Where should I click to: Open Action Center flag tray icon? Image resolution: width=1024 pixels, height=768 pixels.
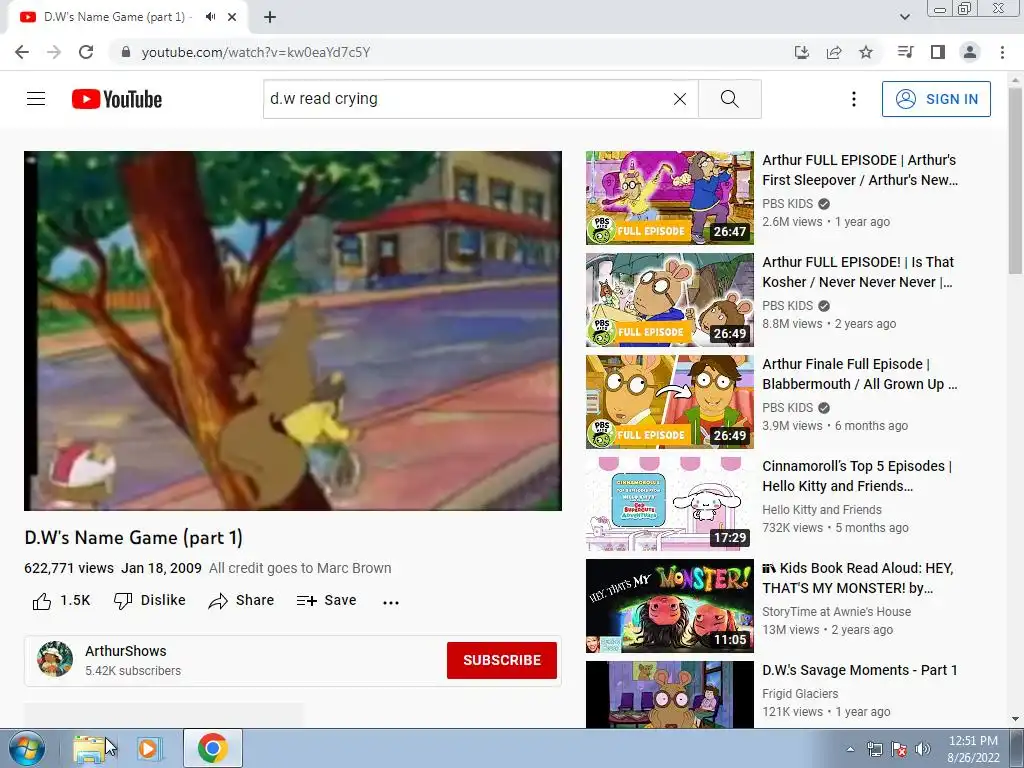pos(899,749)
